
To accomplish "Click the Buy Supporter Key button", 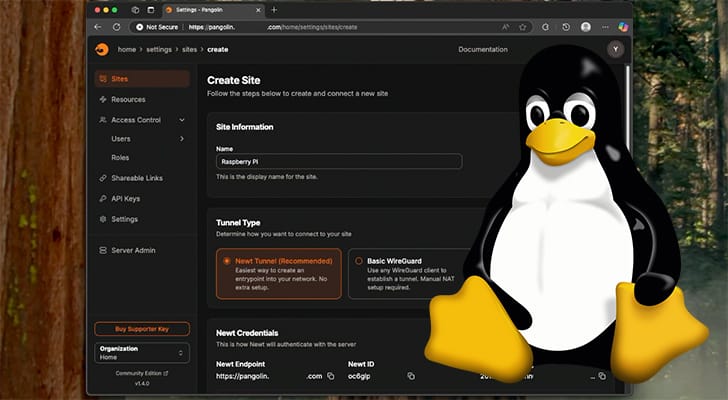I will click(x=142, y=329).
